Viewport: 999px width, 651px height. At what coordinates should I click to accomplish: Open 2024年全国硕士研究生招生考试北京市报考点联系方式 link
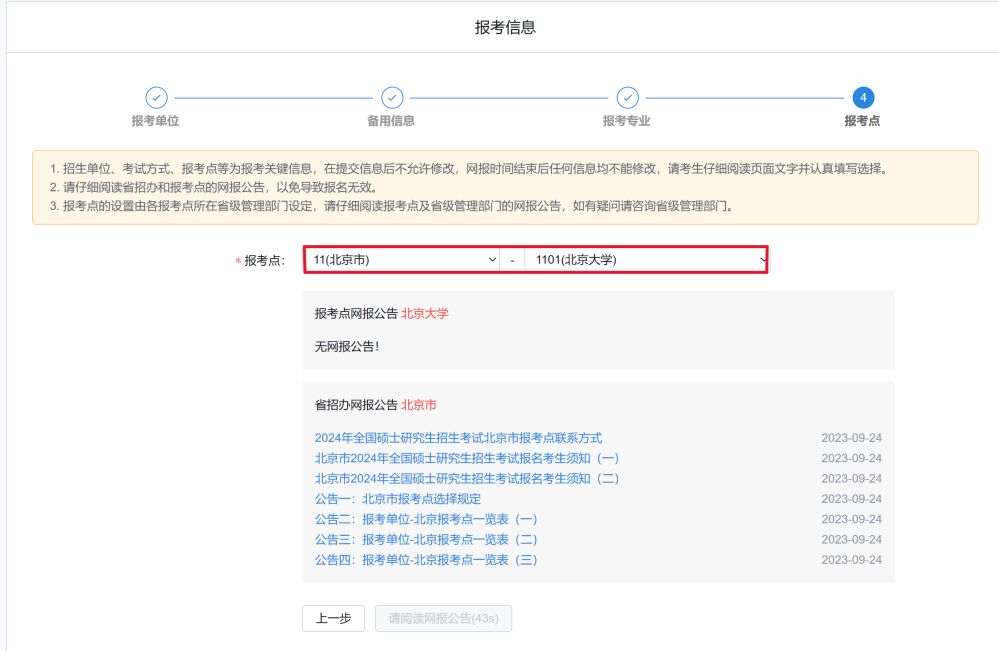[458, 438]
